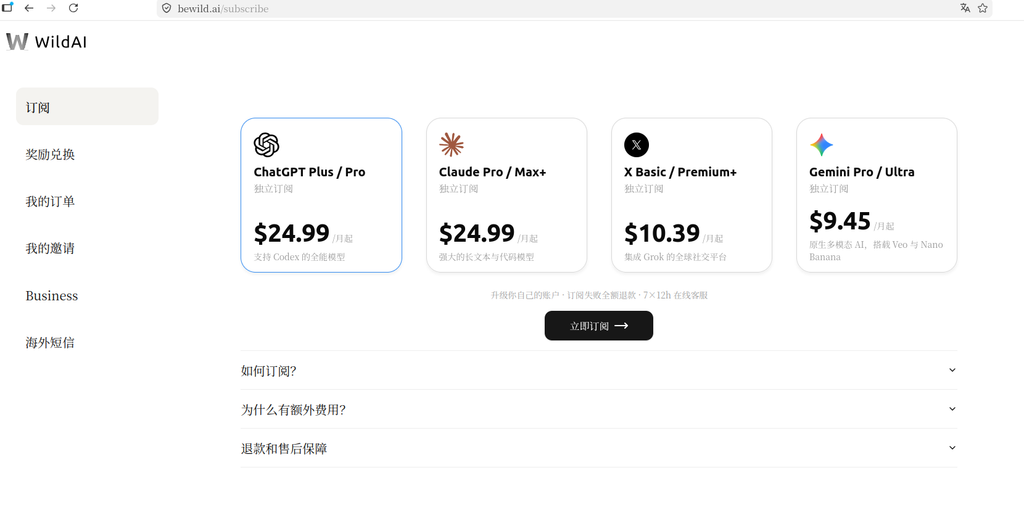
Task: Open the 订阅 sidebar item
Action: pyautogui.click(x=88, y=107)
